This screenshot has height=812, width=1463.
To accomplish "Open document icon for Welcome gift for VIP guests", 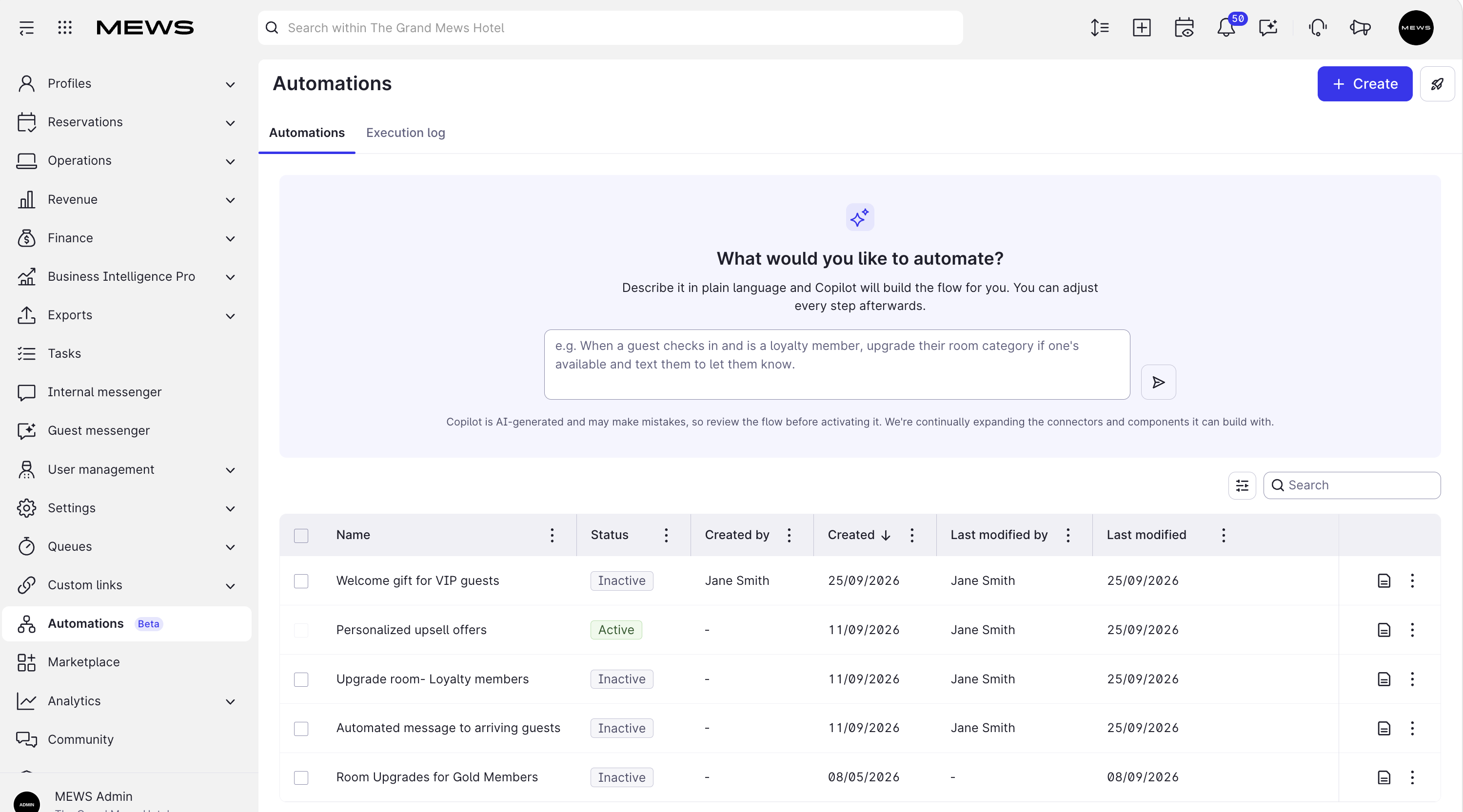I will [x=1384, y=581].
